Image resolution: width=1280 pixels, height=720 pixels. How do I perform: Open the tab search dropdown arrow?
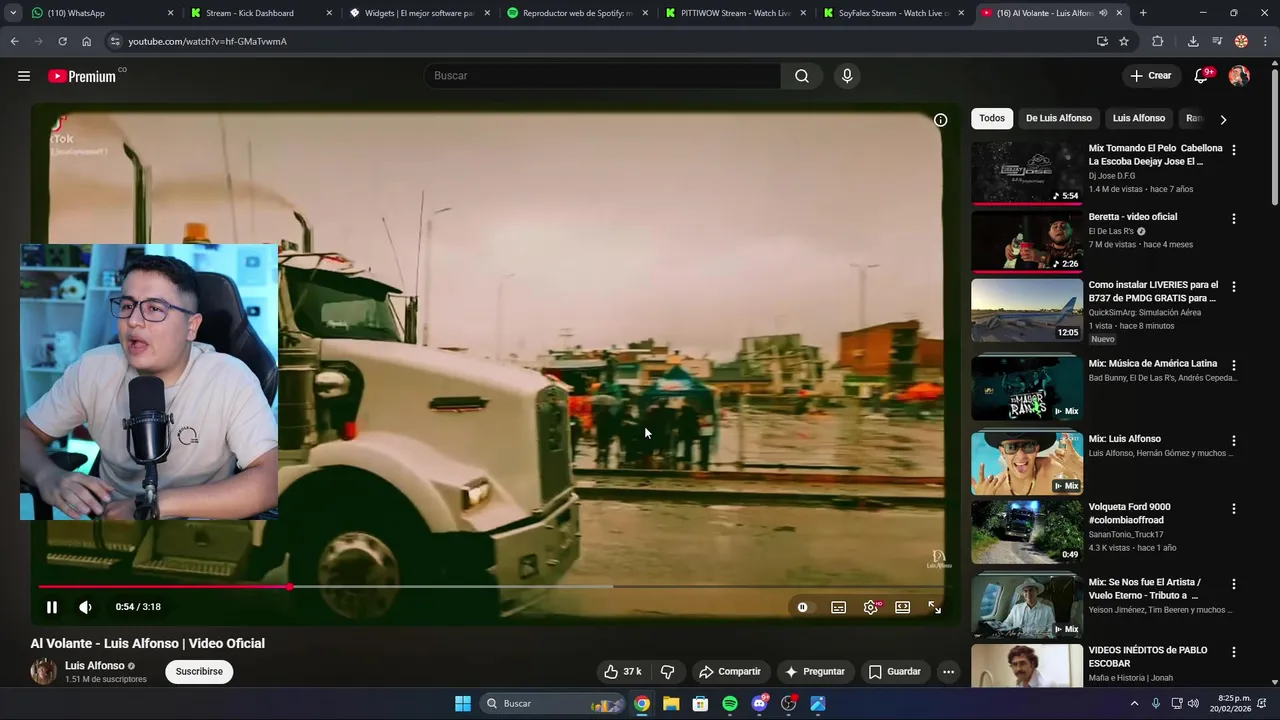coord(12,13)
